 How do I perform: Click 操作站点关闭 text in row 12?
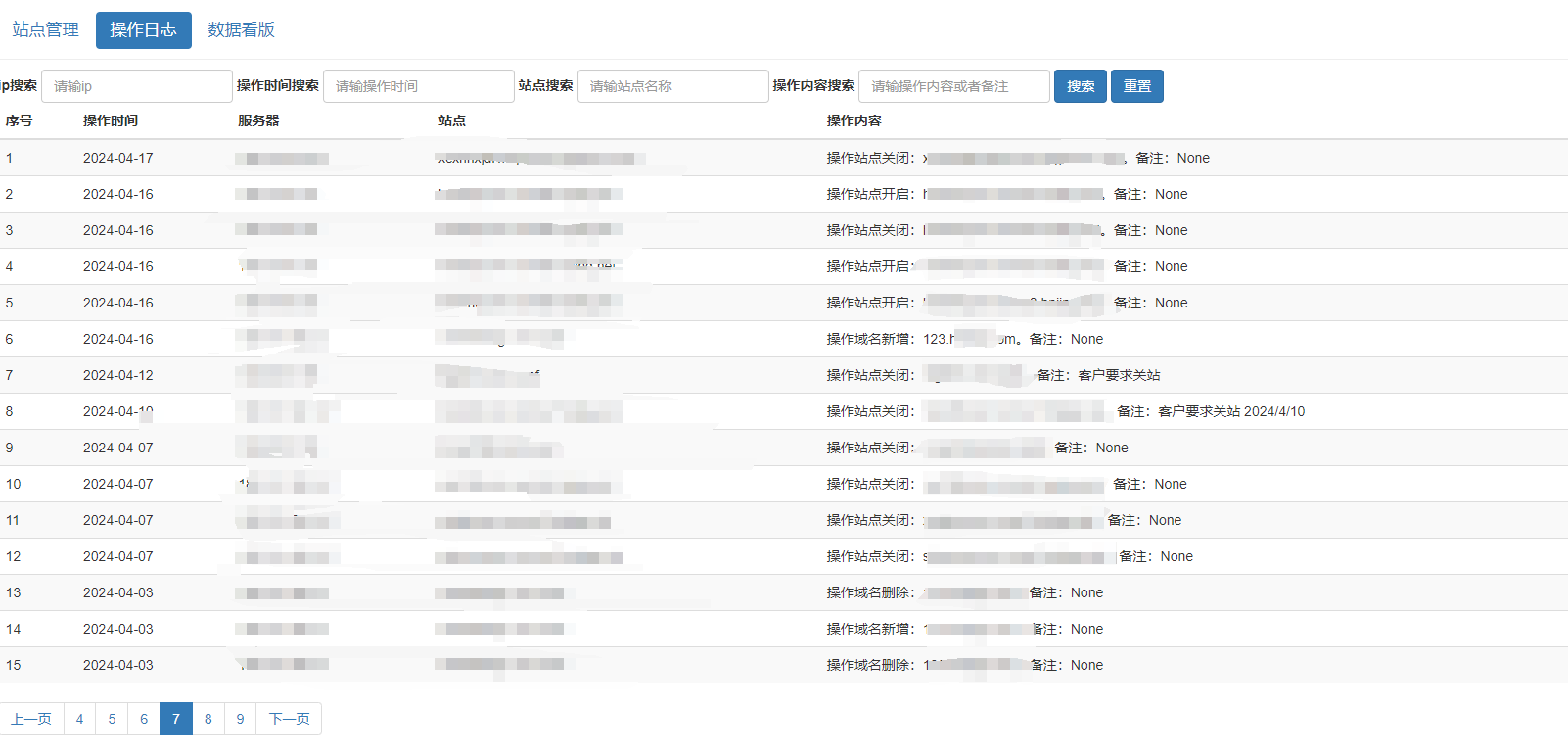pos(868,556)
